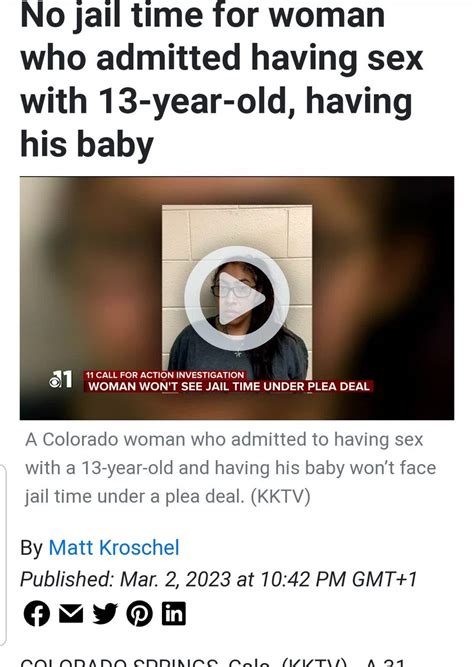474x667 pixels.
Task: Click the side panel edge at the left
Action: tap(3, 555)
